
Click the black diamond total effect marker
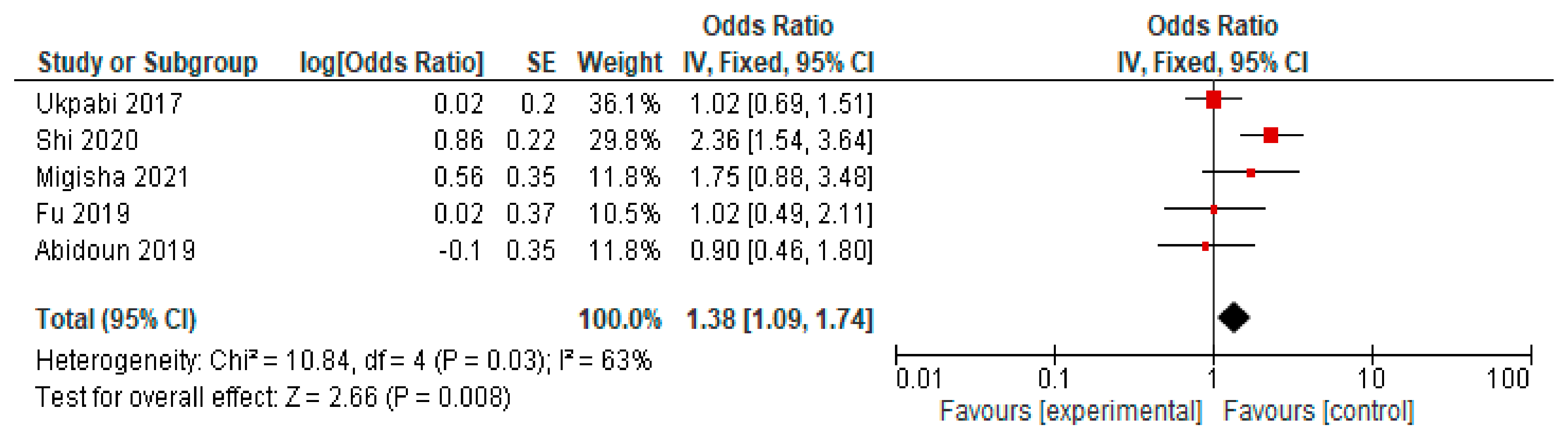coord(1234,318)
